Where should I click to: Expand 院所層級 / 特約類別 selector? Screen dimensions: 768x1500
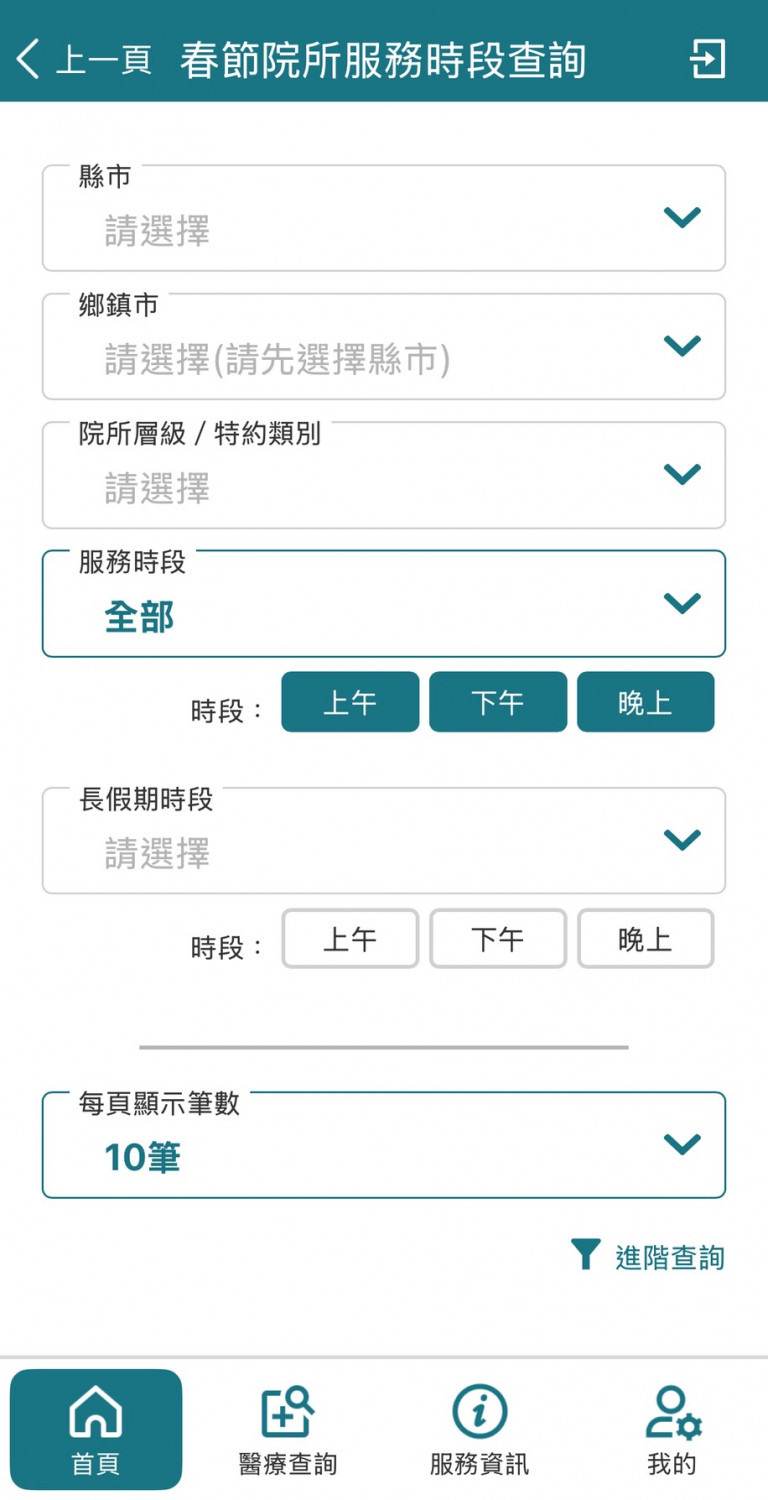[384, 475]
